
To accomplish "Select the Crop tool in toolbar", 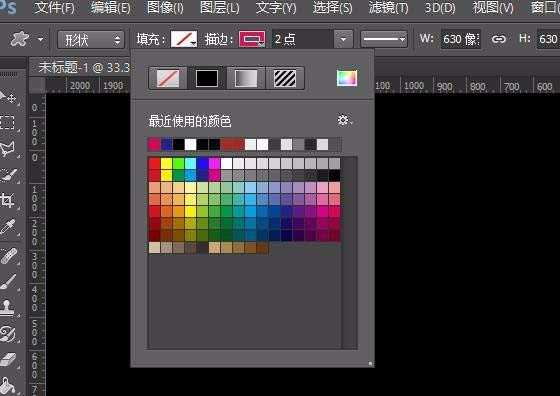I will [x=8, y=201].
